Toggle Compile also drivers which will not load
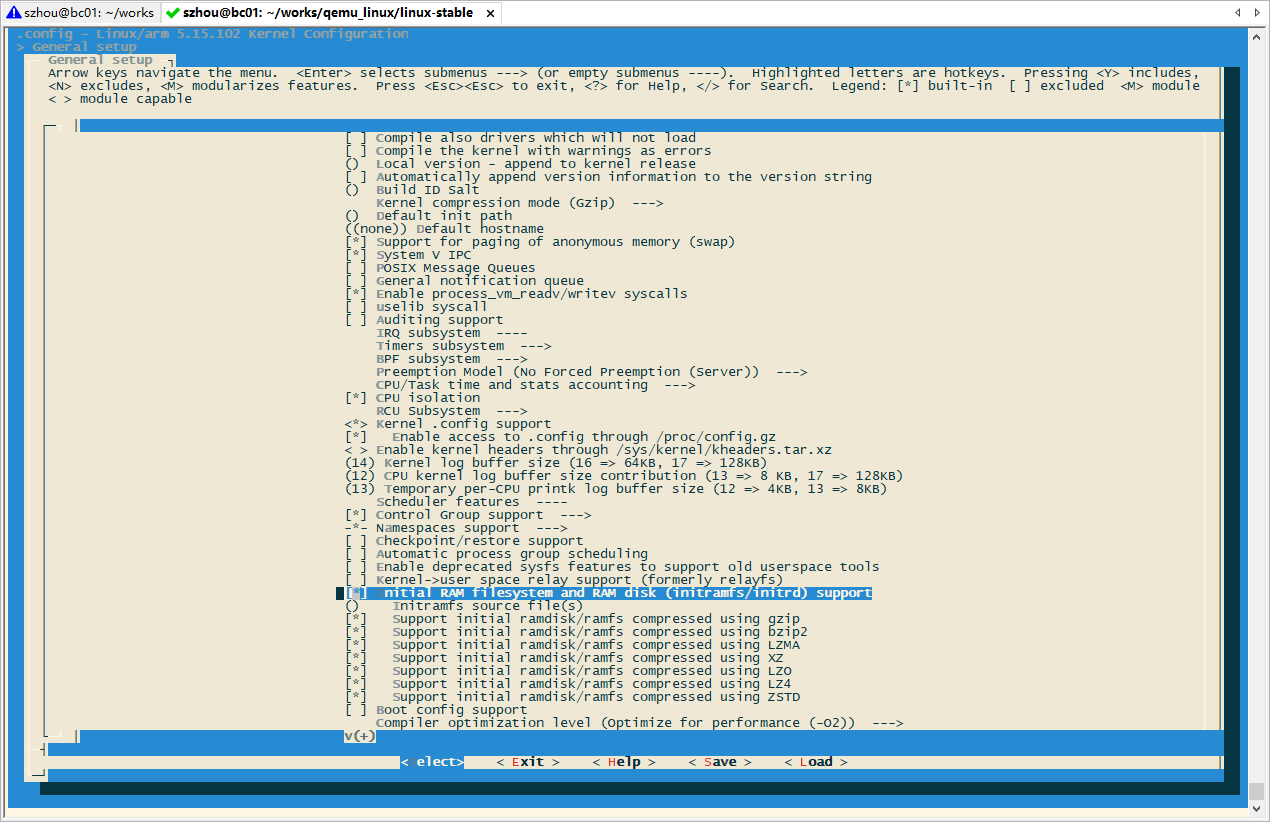The width and height of the screenshot is (1270, 822). point(520,138)
